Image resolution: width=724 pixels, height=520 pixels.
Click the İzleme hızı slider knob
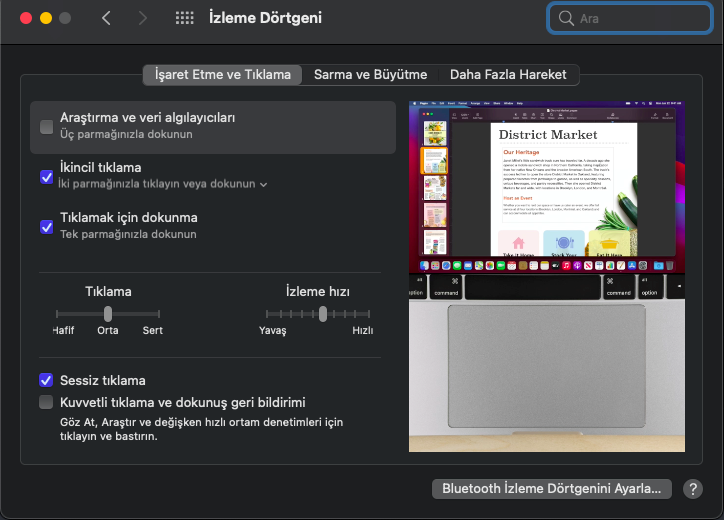(323, 313)
